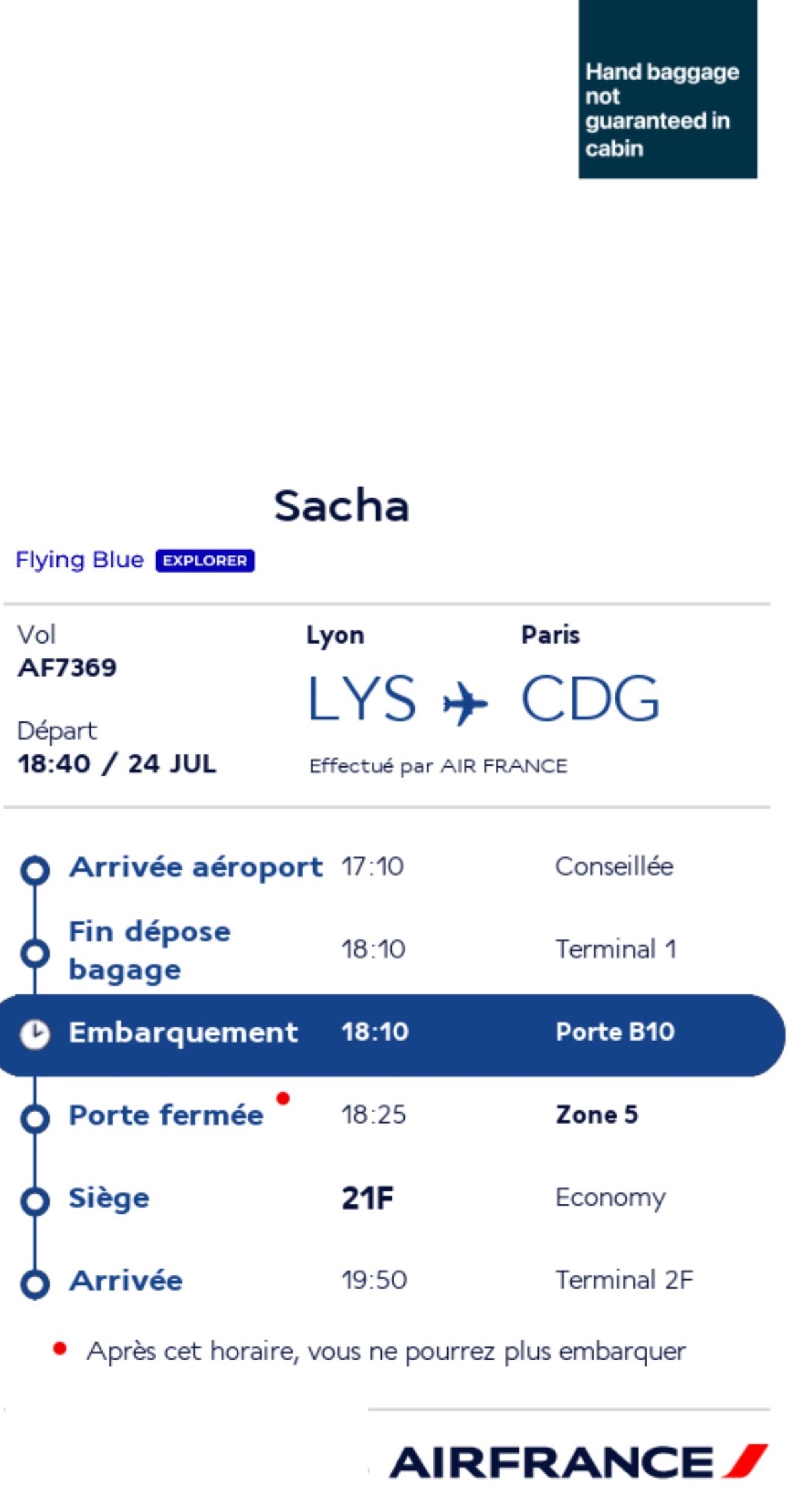Click the clock icon beside Embarquement
The width and height of the screenshot is (795, 1512).
click(x=34, y=1034)
